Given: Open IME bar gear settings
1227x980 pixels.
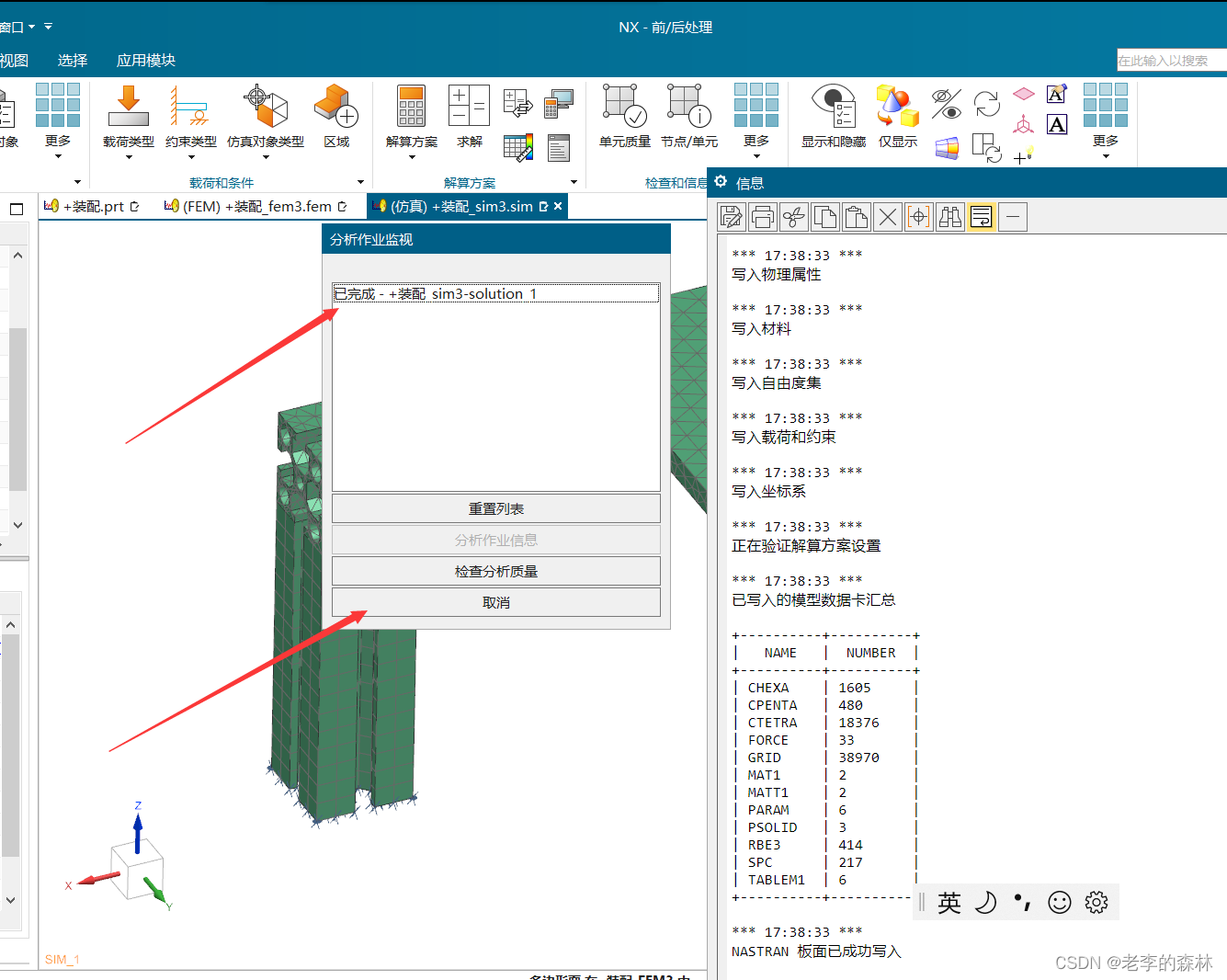Looking at the screenshot, I should [x=1096, y=903].
